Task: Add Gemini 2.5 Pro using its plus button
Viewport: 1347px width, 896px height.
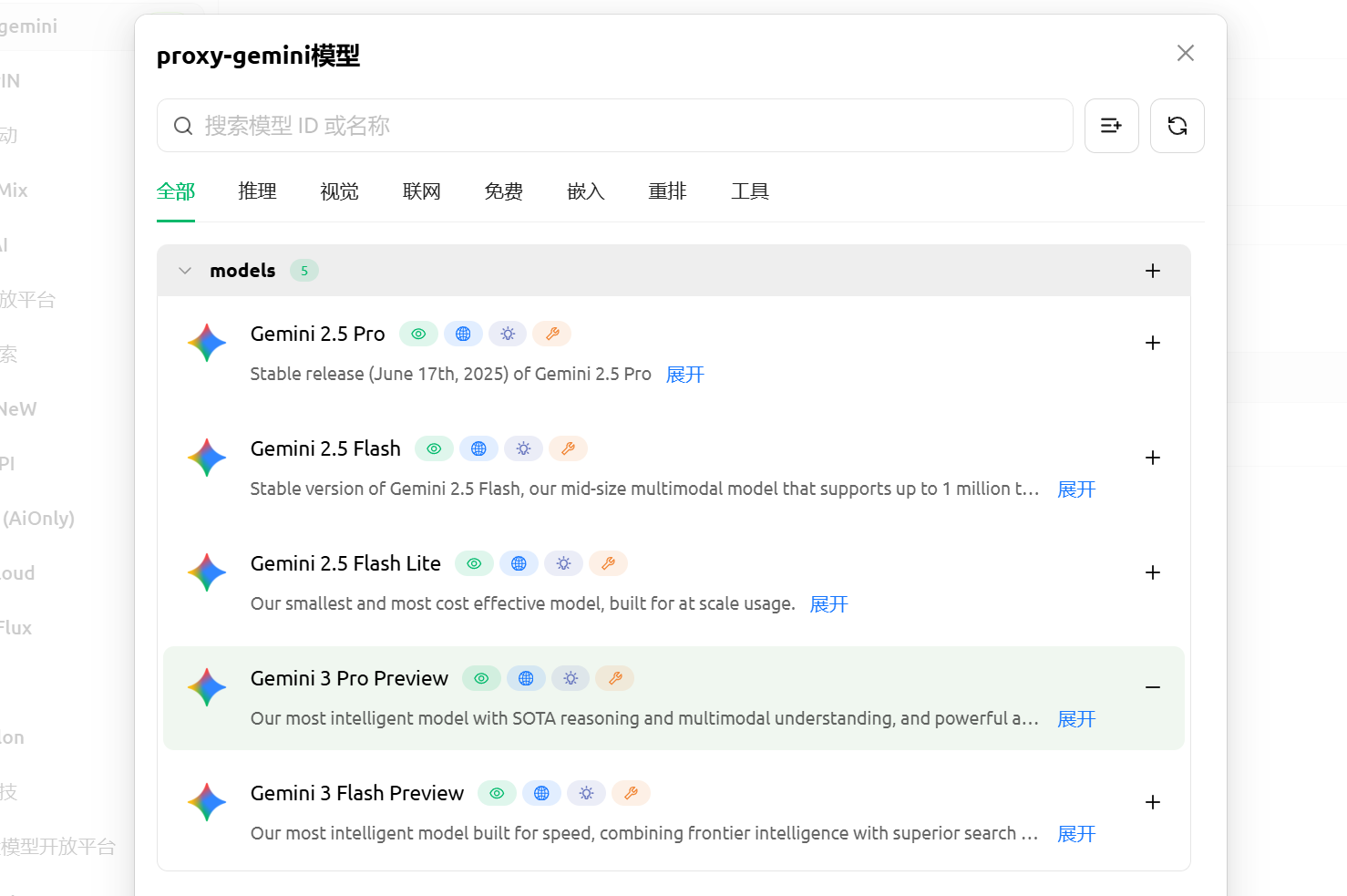Action: coord(1153,343)
